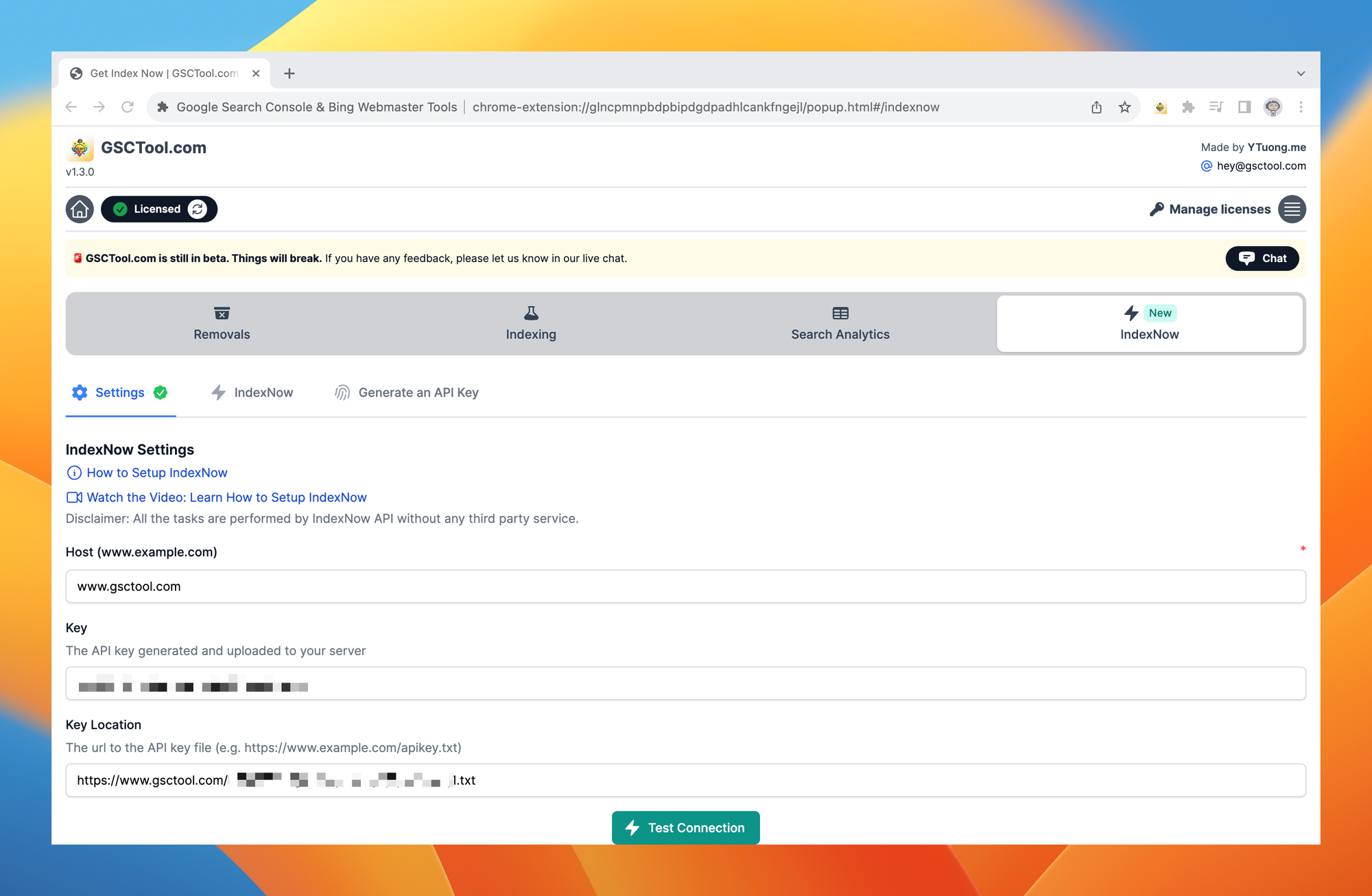Click the Test Connection button
This screenshot has width=1372, height=896.
686,828
